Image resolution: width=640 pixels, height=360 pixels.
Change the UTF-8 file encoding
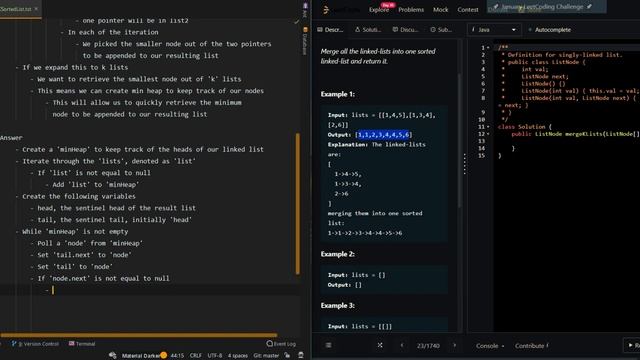[215, 356]
